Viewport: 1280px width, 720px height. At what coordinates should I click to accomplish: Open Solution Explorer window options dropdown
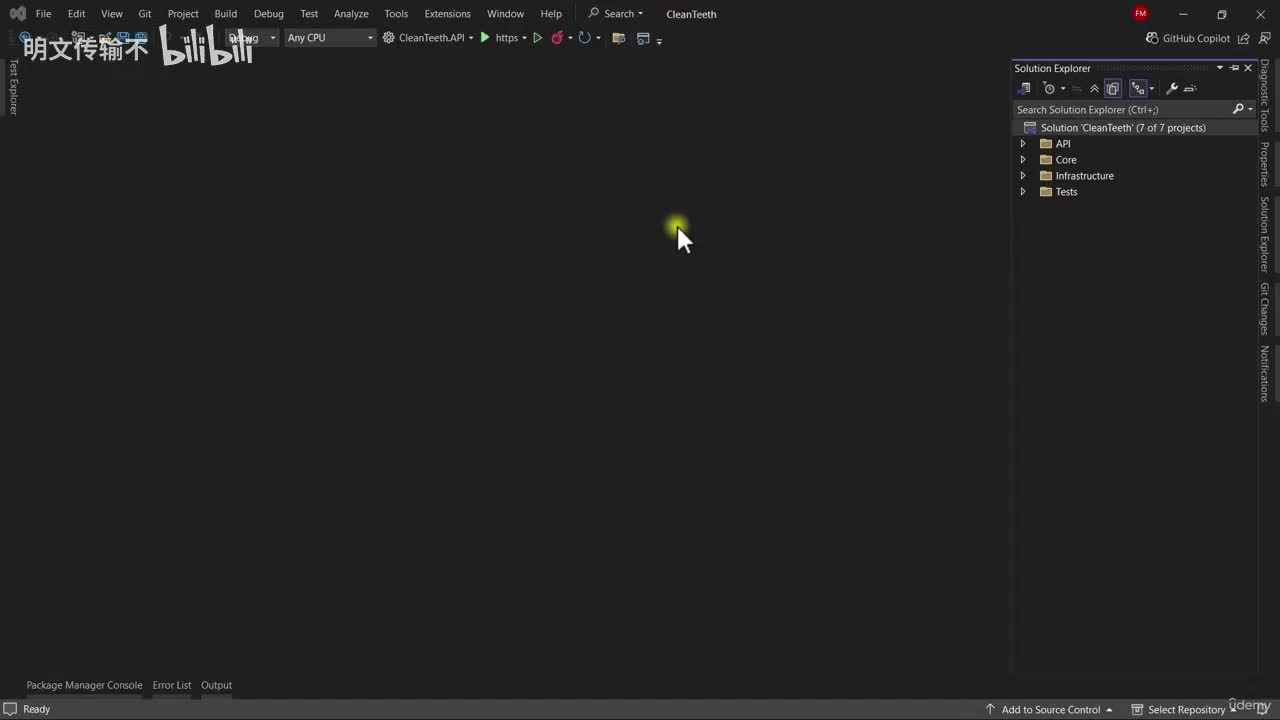[x=1220, y=68]
